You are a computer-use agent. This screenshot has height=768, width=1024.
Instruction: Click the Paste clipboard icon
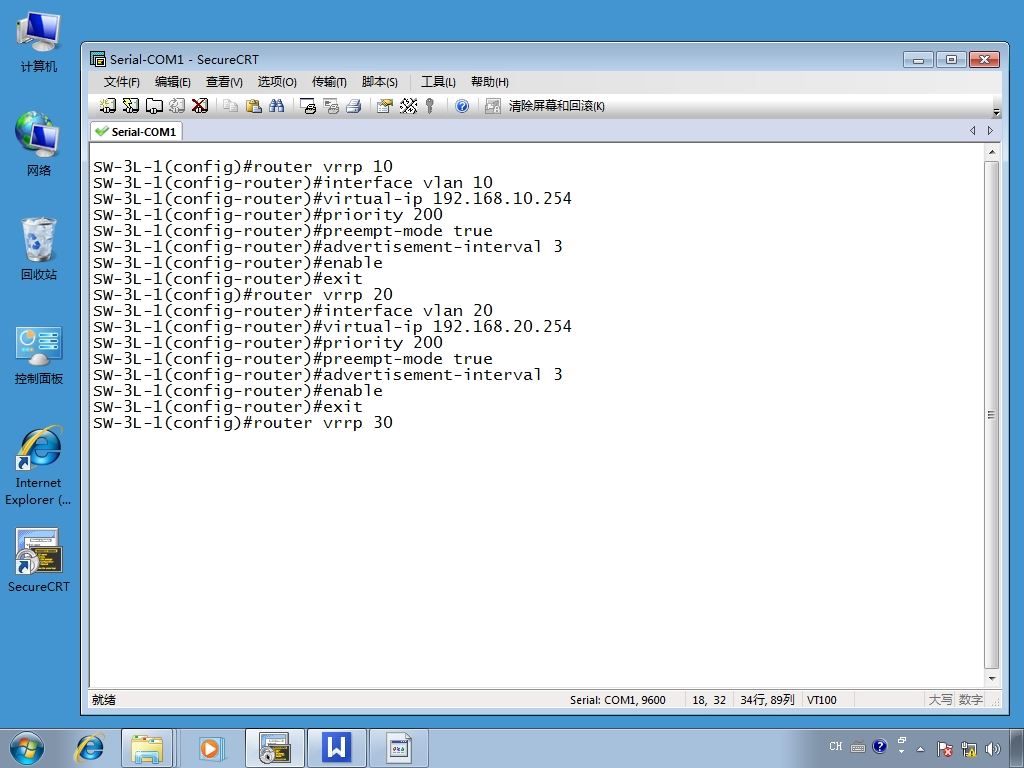tap(253, 106)
